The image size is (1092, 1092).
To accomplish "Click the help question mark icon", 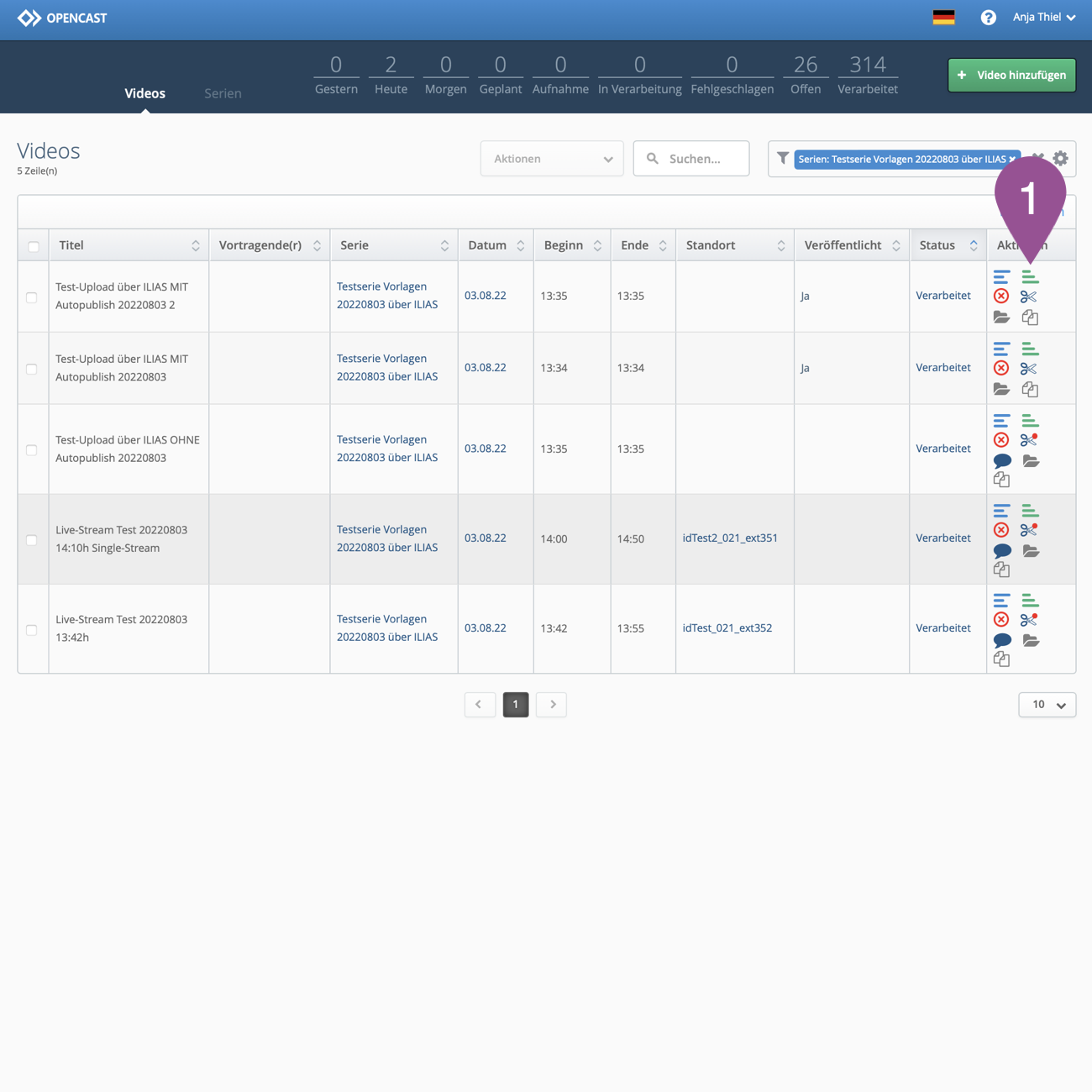I will [x=988, y=18].
